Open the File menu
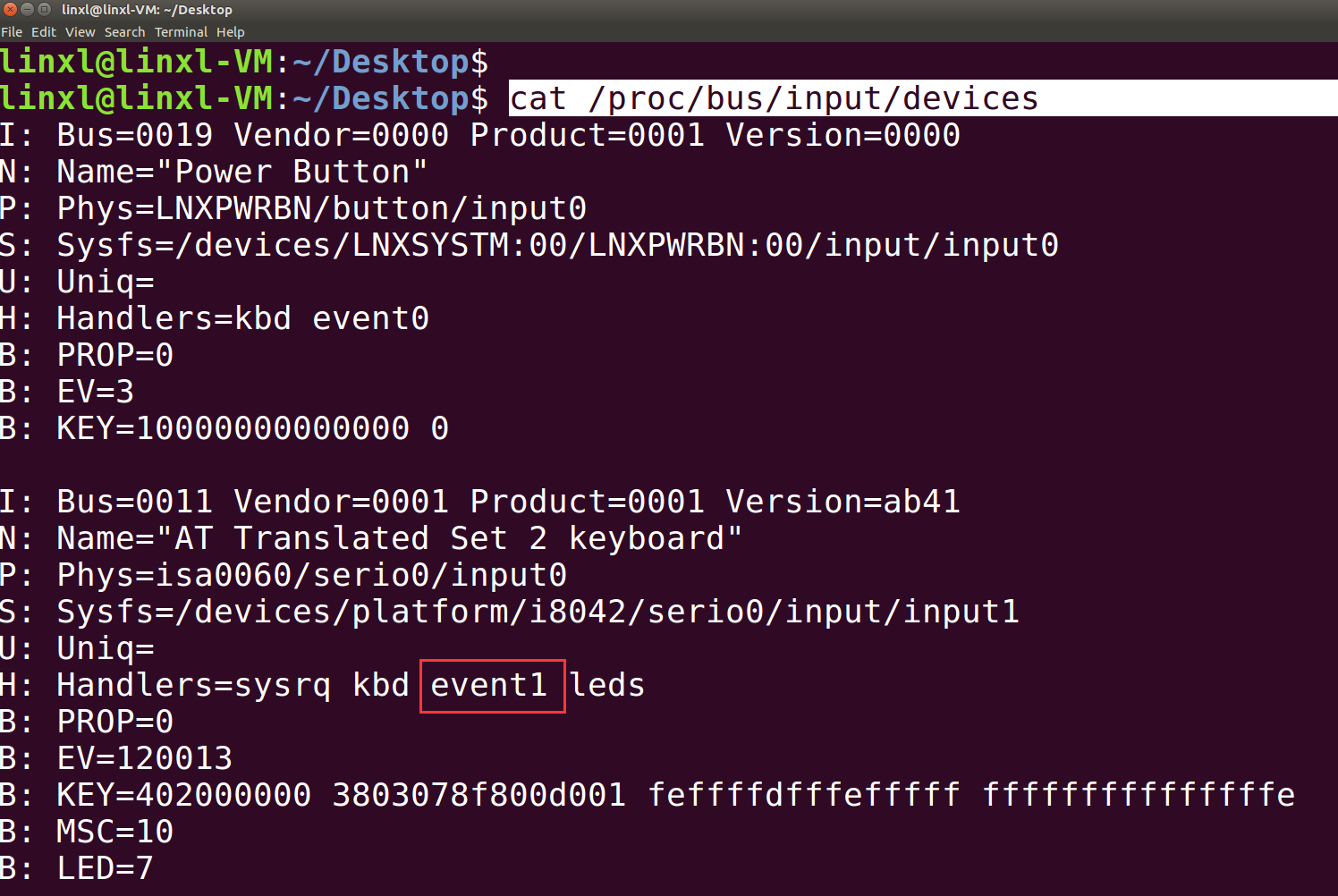 click(x=12, y=31)
